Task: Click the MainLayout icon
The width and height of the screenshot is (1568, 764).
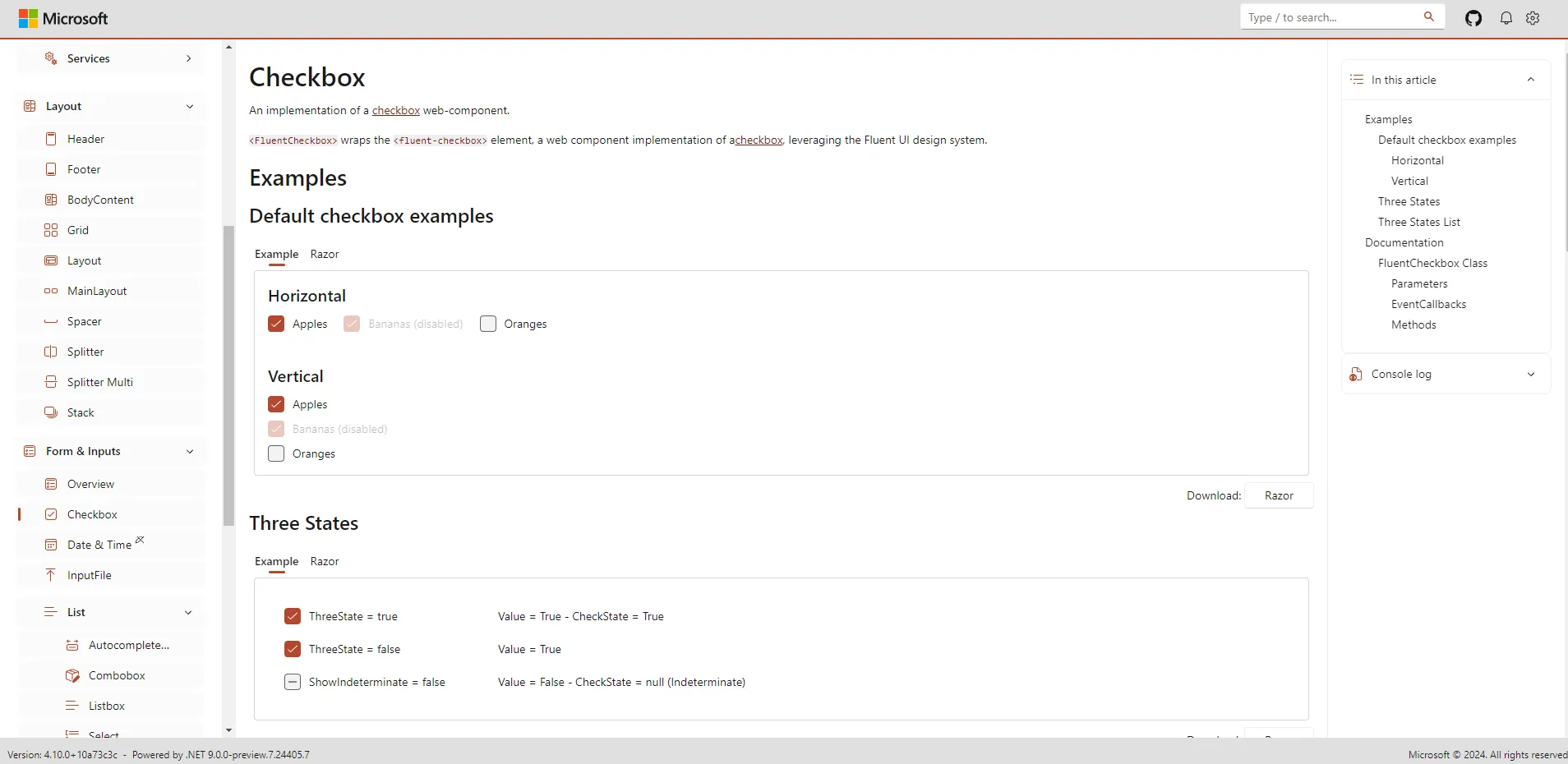Action: tap(51, 291)
